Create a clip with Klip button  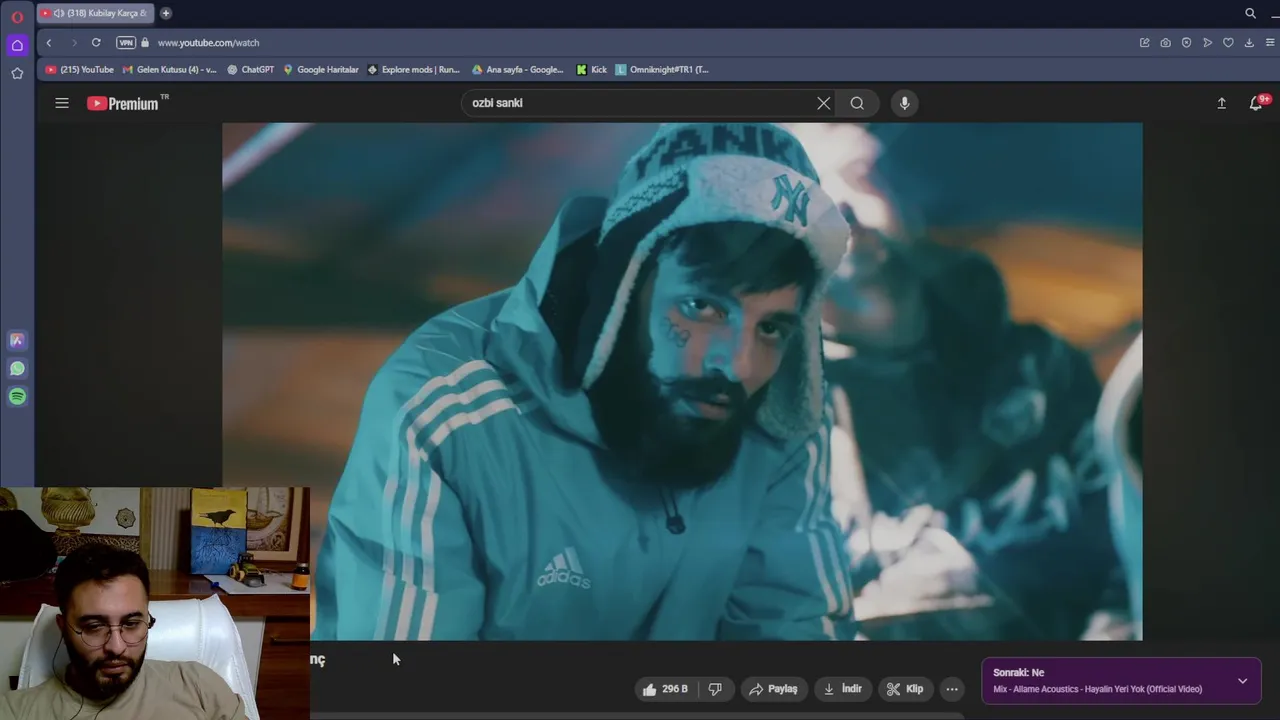click(905, 689)
